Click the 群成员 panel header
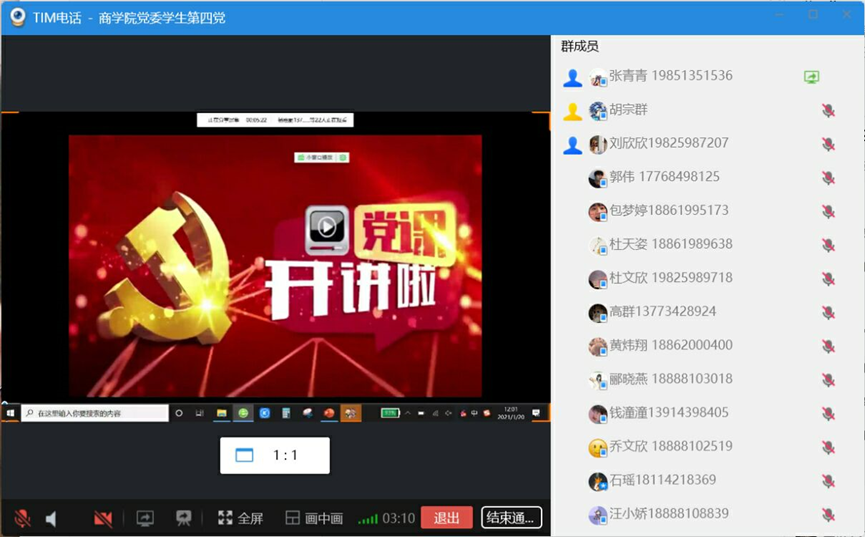Screen dimensions: 865x537 (x=580, y=46)
